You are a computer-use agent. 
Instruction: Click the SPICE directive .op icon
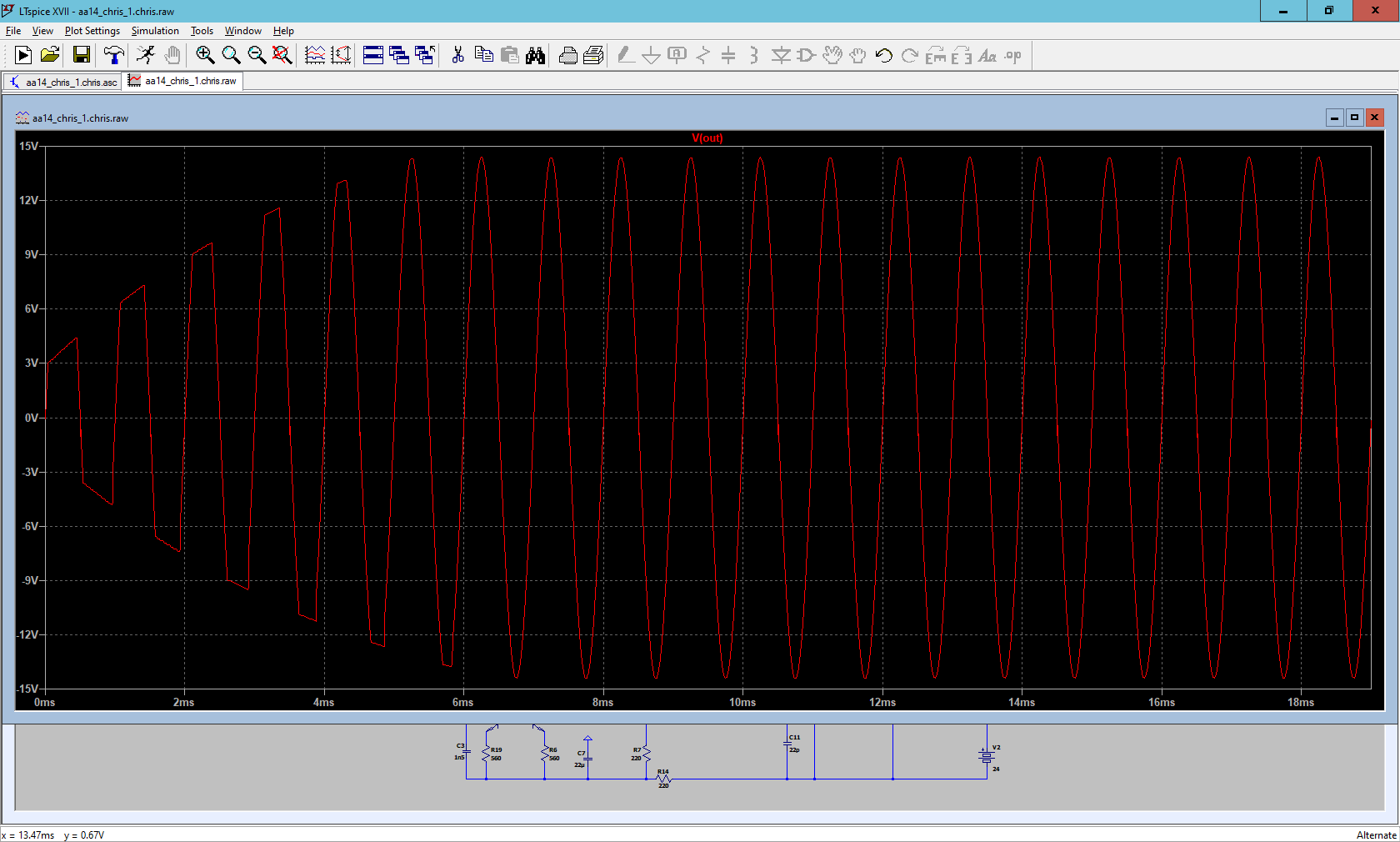coord(1013,55)
